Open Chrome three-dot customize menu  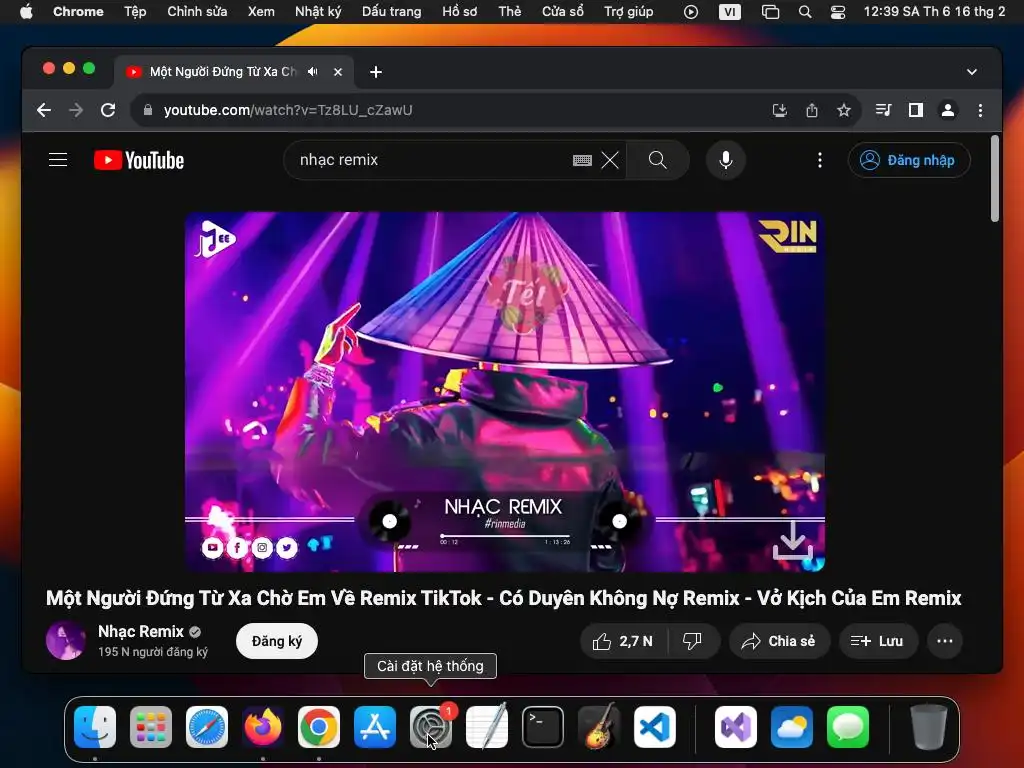click(x=980, y=110)
